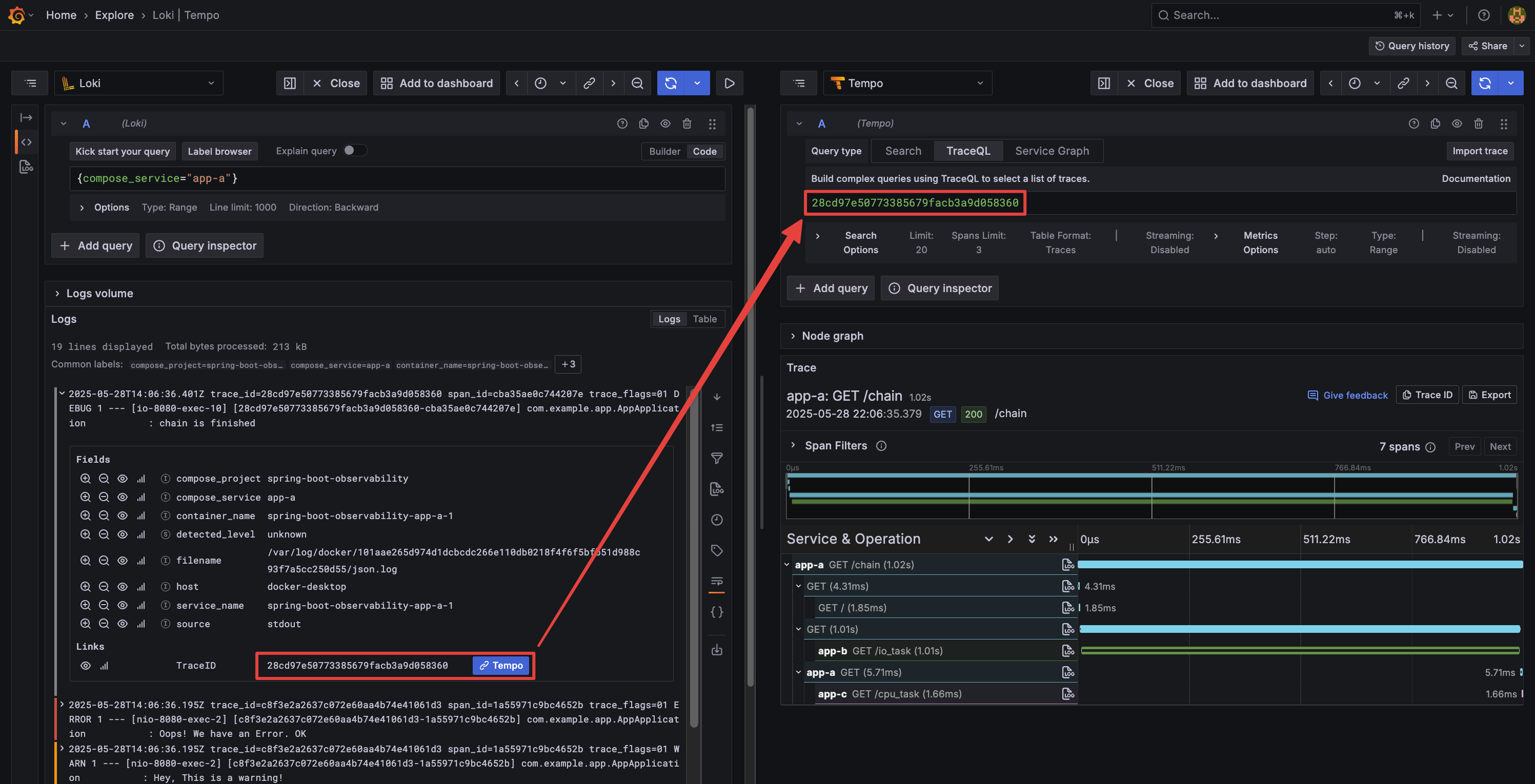Viewport: 1535px width, 784px height.
Task: Open Tempo content outline icon
Action: click(798, 84)
